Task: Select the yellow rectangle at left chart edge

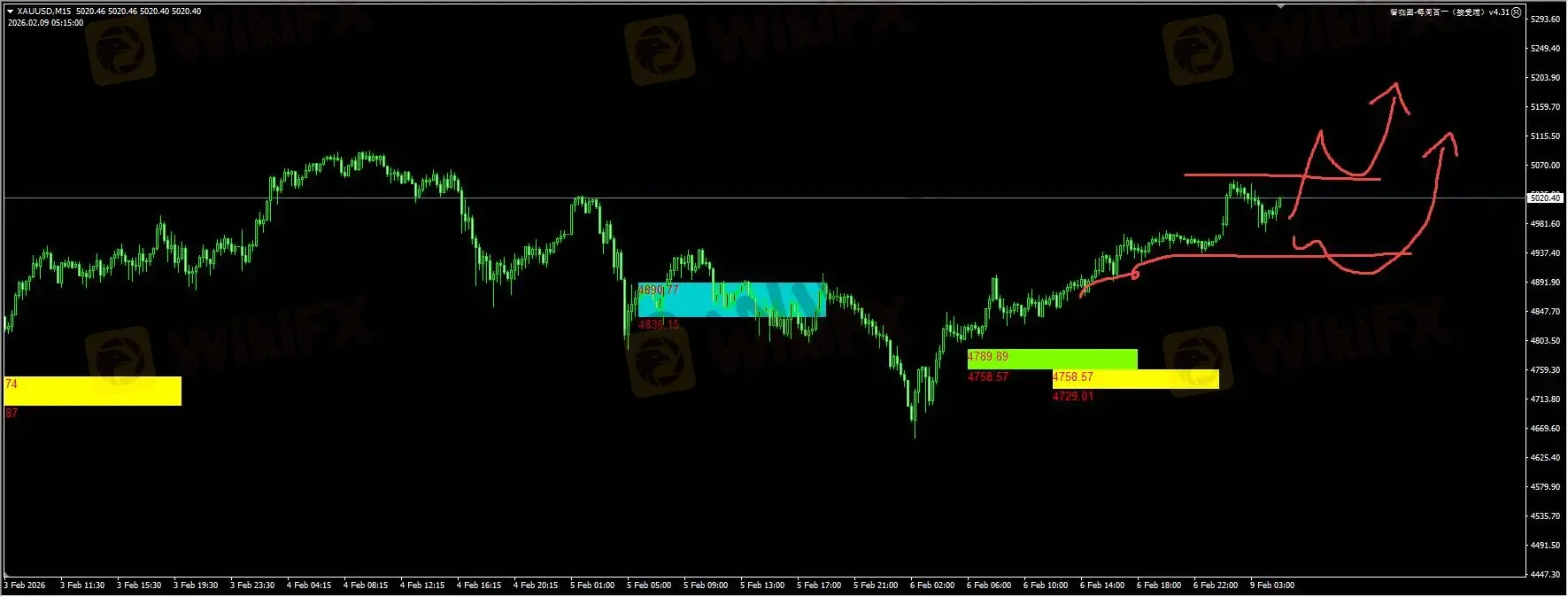Action: coord(93,391)
